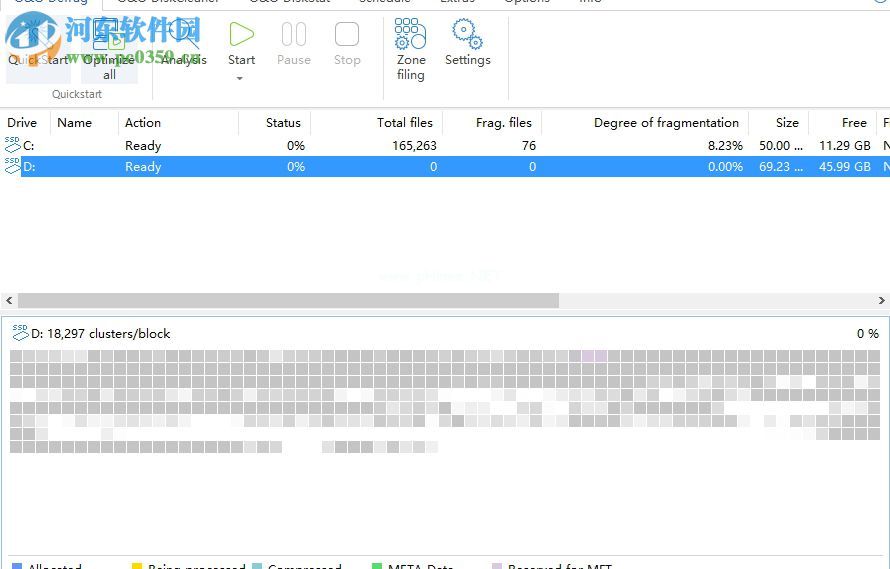Click the horizontal scrollbar thumb
This screenshot has height=569, width=890.
point(288,300)
